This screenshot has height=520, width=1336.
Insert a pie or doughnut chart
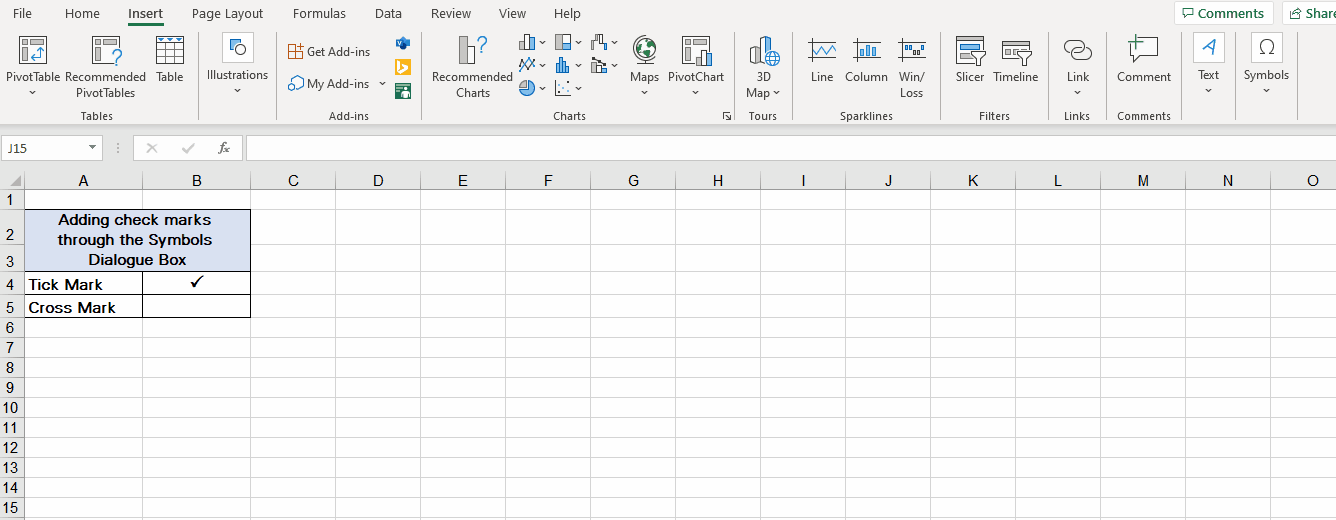(x=527, y=88)
